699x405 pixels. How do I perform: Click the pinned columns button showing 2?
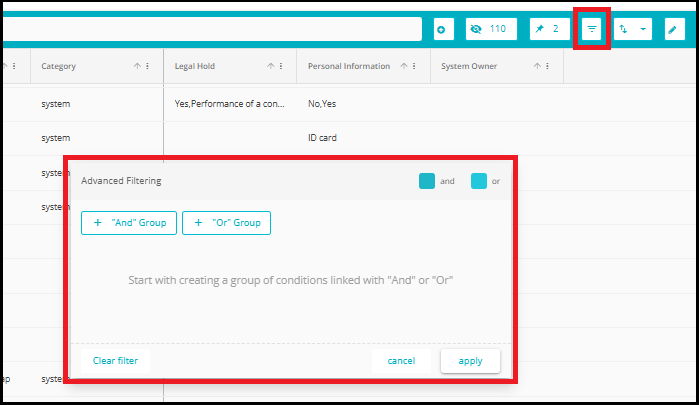pyautogui.click(x=546, y=29)
